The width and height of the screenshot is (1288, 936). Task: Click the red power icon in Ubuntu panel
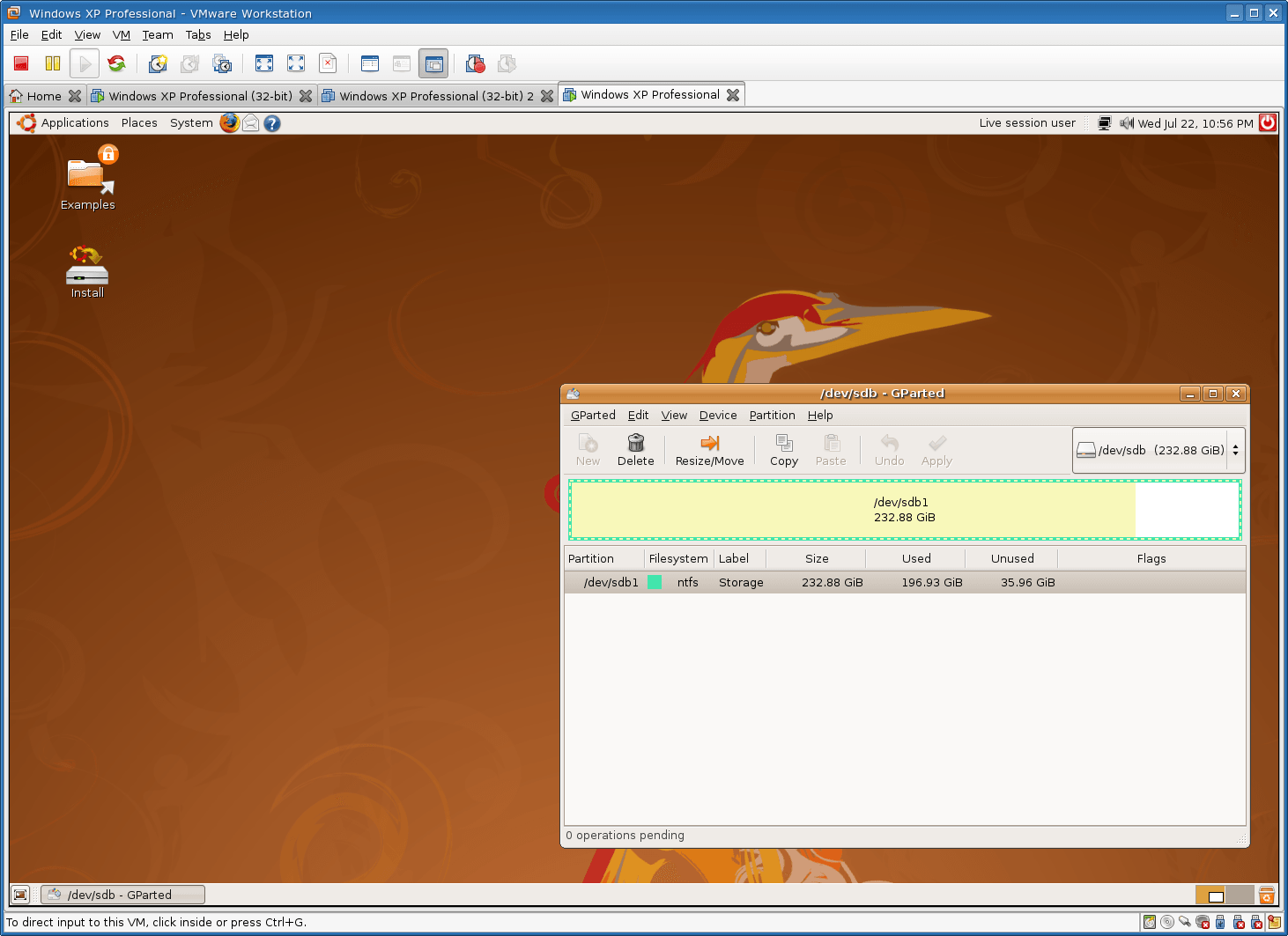pos(1268,122)
